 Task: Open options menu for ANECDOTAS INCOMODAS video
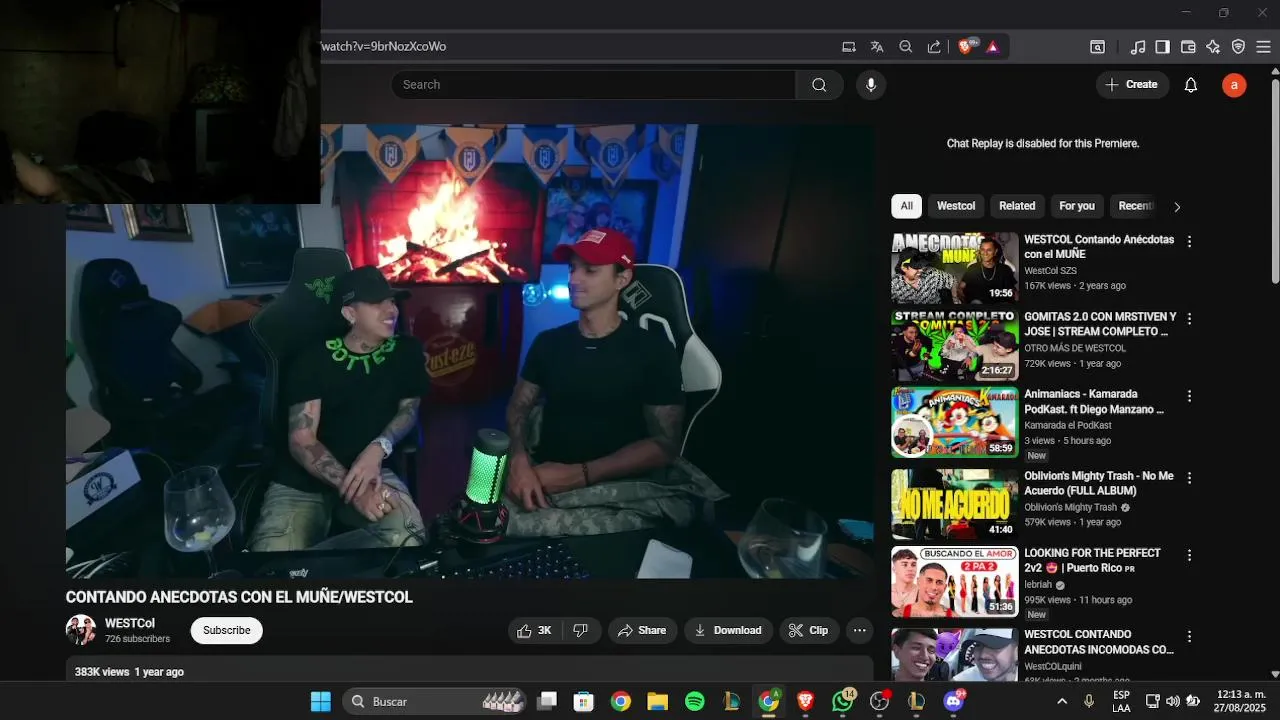(x=1189, y=636)
